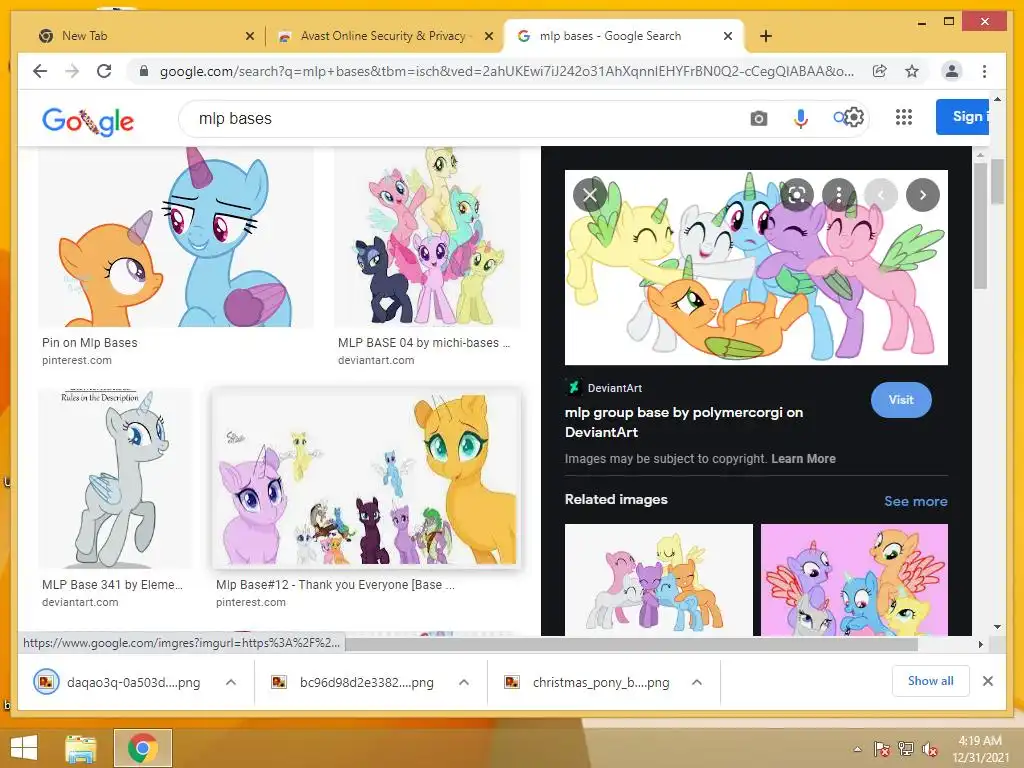Open downloaded christmas_pony_b png file
The width and height of the screenshot is (1024, 768).
point(588,682)
